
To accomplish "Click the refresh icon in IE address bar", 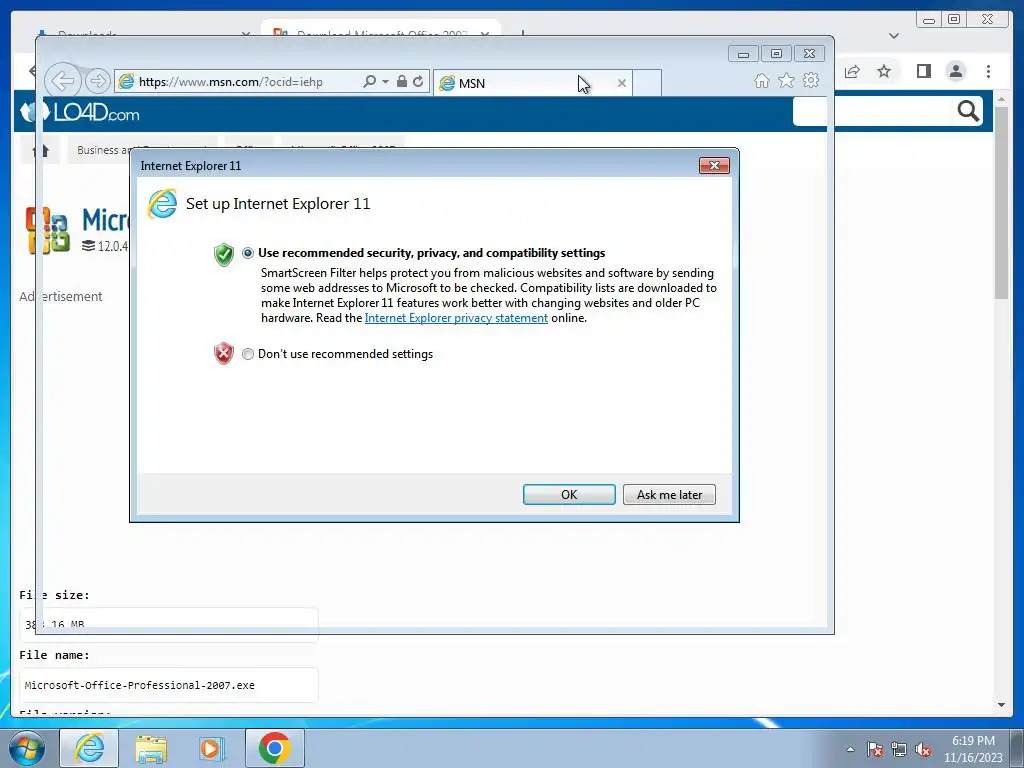I will tap(418, 81).
